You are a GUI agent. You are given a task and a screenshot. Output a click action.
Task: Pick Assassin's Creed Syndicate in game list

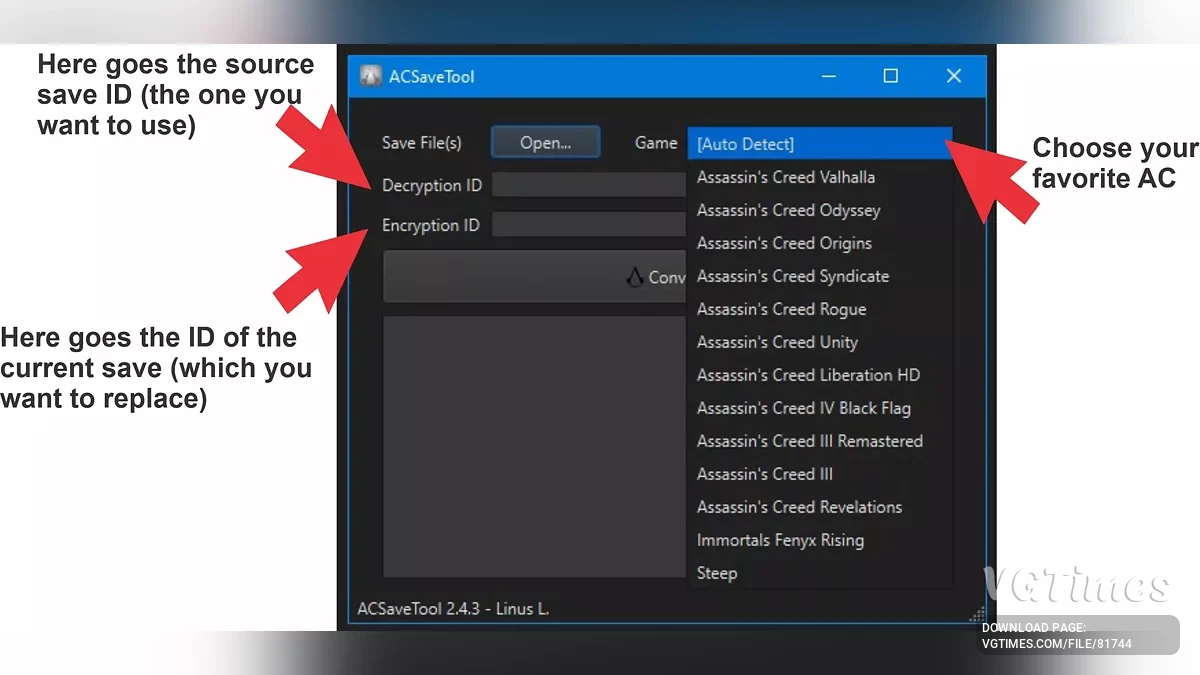click(792, 276)
